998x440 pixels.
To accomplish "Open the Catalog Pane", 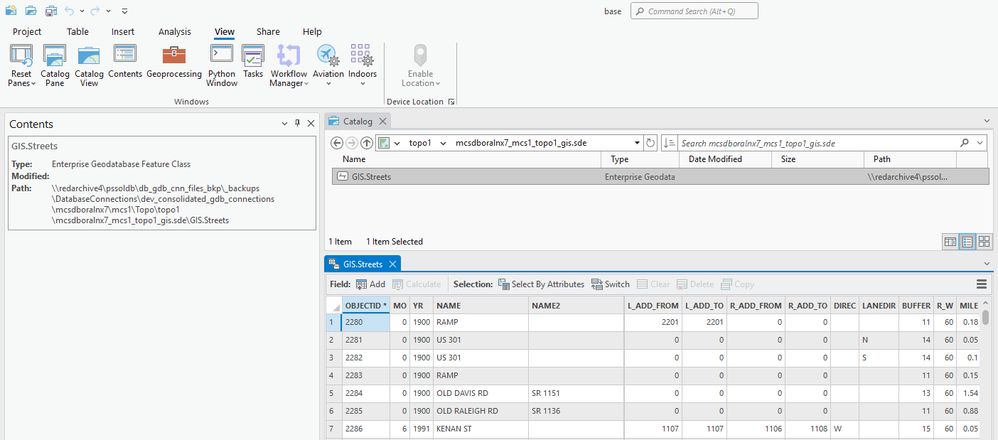I will [x=55, y=66].
